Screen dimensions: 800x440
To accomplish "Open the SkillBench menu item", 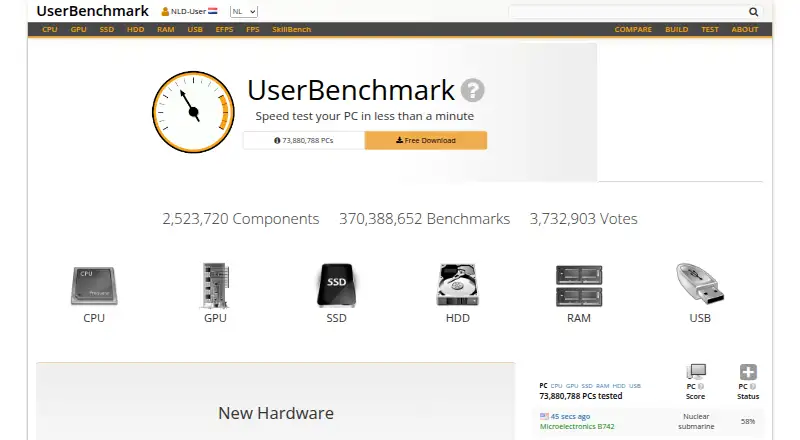I will click(x=291, y=29).
